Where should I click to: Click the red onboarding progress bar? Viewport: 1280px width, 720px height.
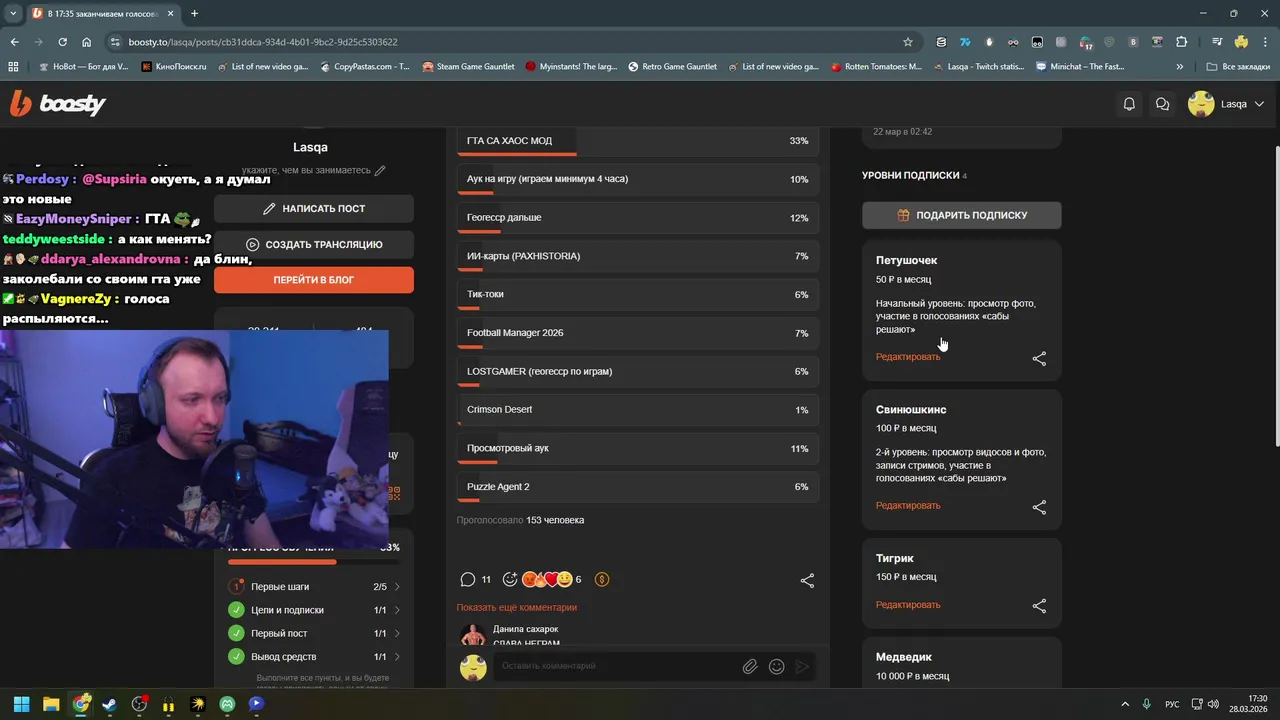313,562
